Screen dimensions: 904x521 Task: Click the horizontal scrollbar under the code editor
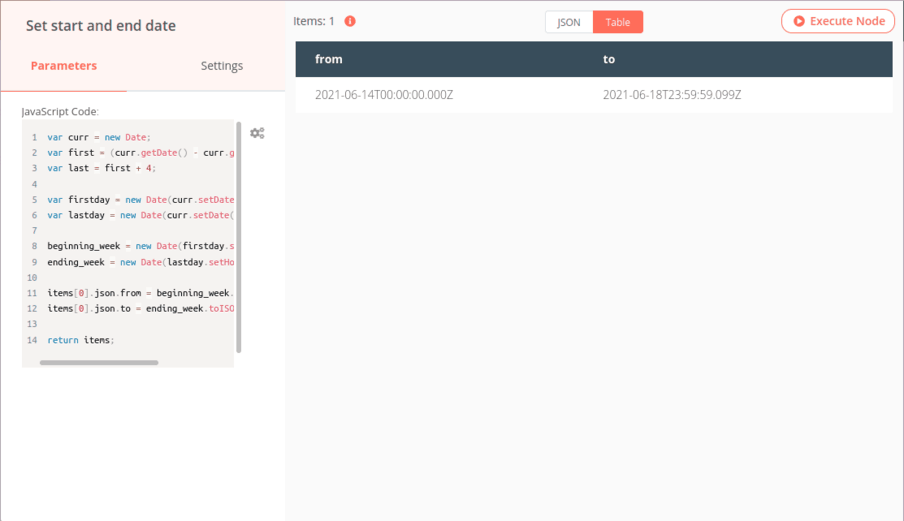[99, 362]
